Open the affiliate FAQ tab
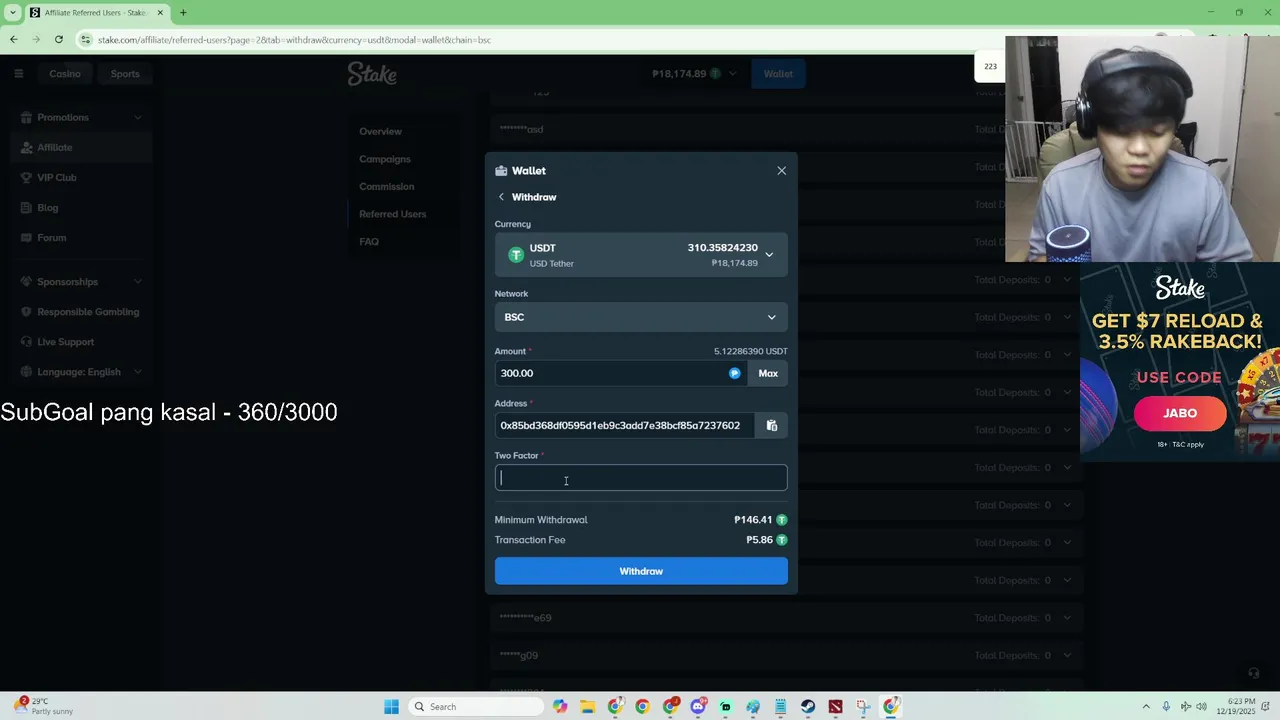The width and height of the screenshot is (1280, 720). (x=369, y=241)
